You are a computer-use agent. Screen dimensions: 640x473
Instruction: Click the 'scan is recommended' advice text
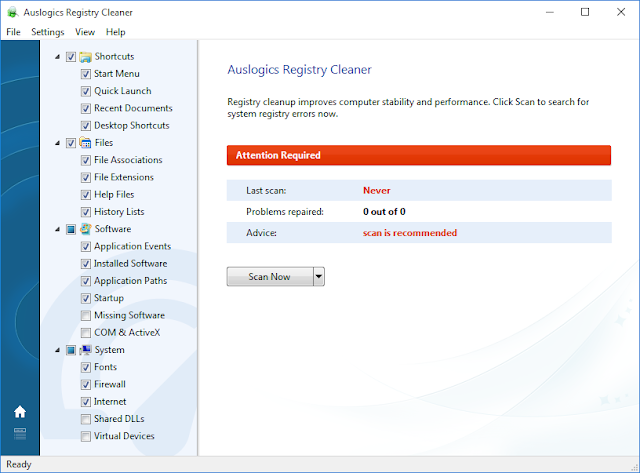[x=410, y=233]
